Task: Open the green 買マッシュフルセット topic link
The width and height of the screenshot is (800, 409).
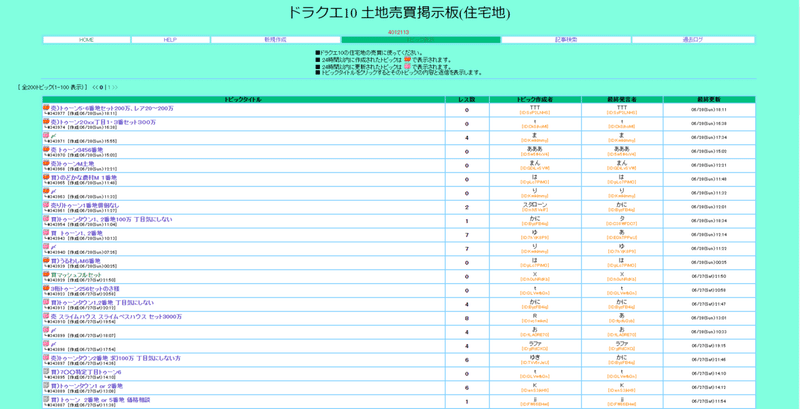Action: (76, 274)
